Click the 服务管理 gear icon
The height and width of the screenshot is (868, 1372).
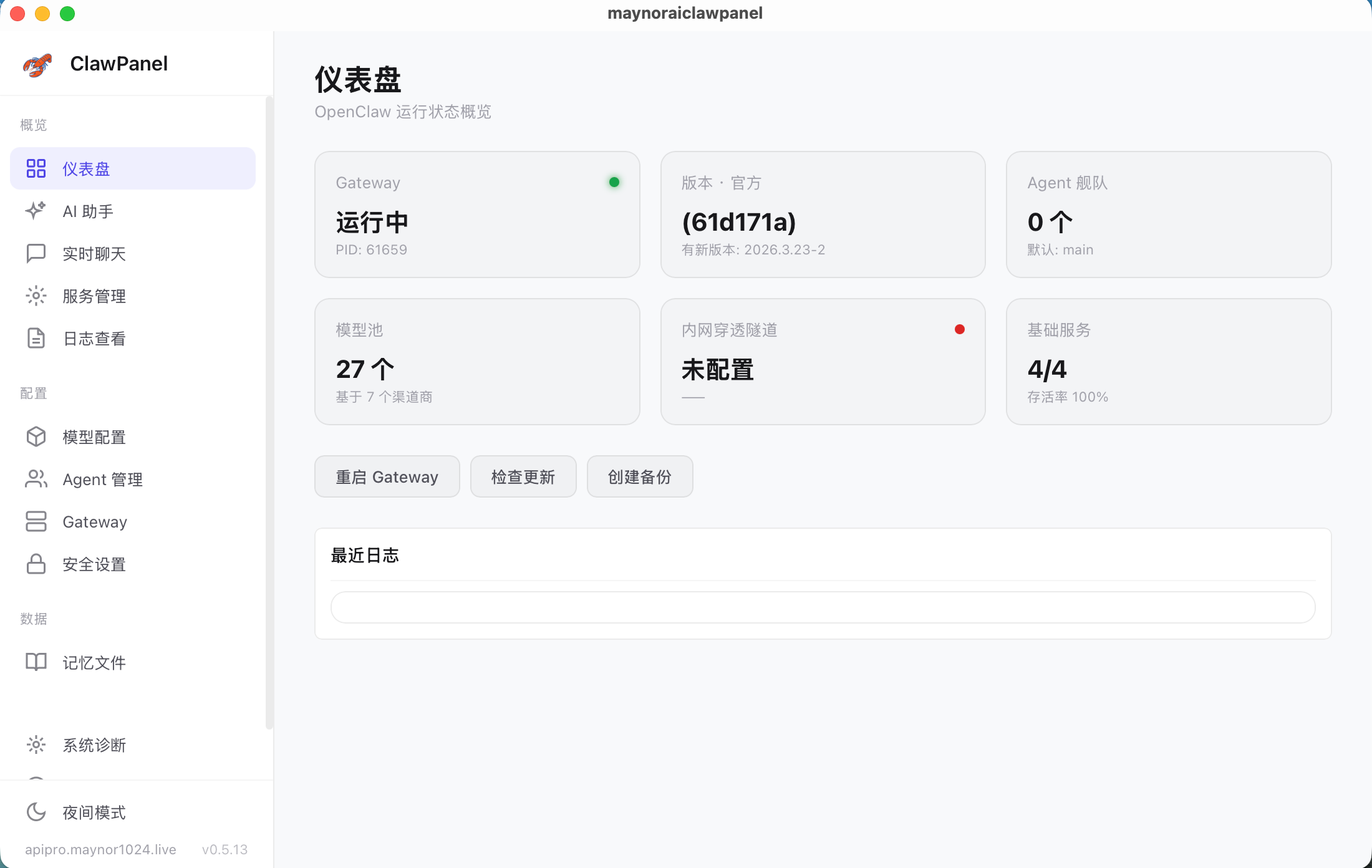pos(36,296)
